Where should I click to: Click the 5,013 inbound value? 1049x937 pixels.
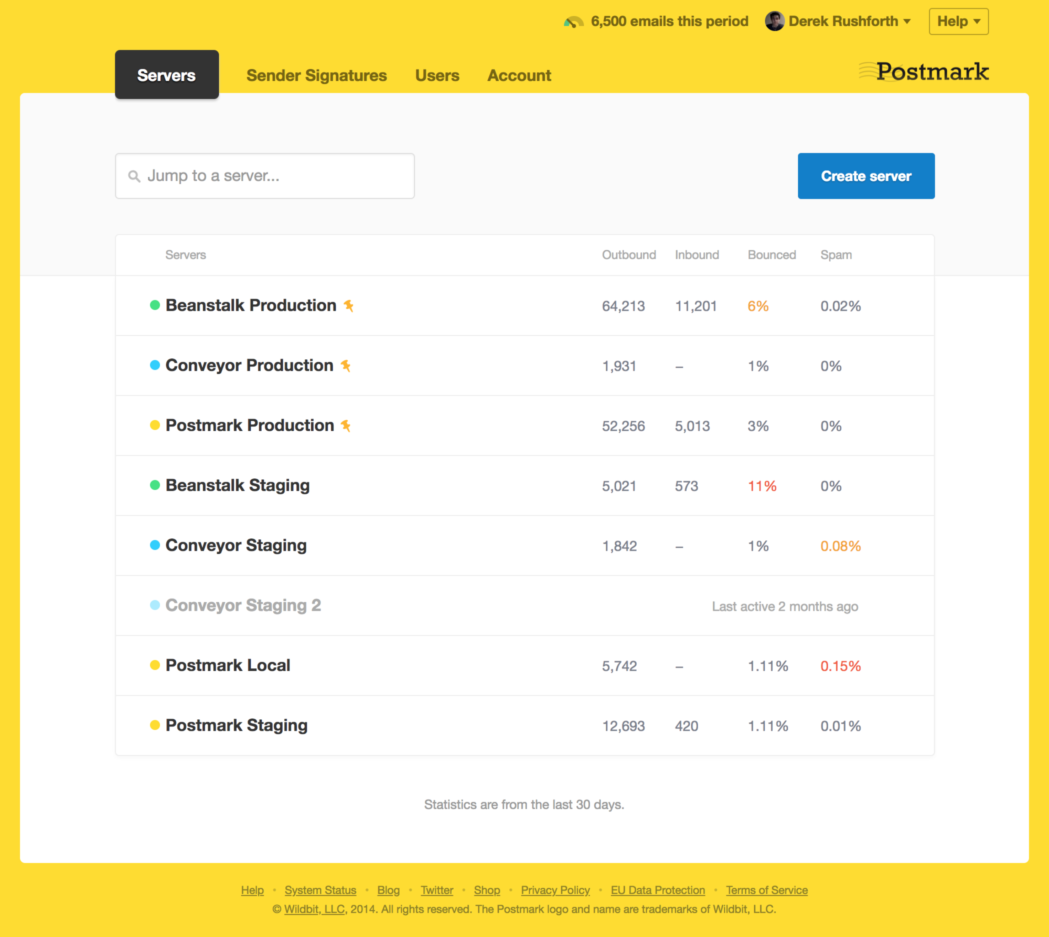point(692,426)
